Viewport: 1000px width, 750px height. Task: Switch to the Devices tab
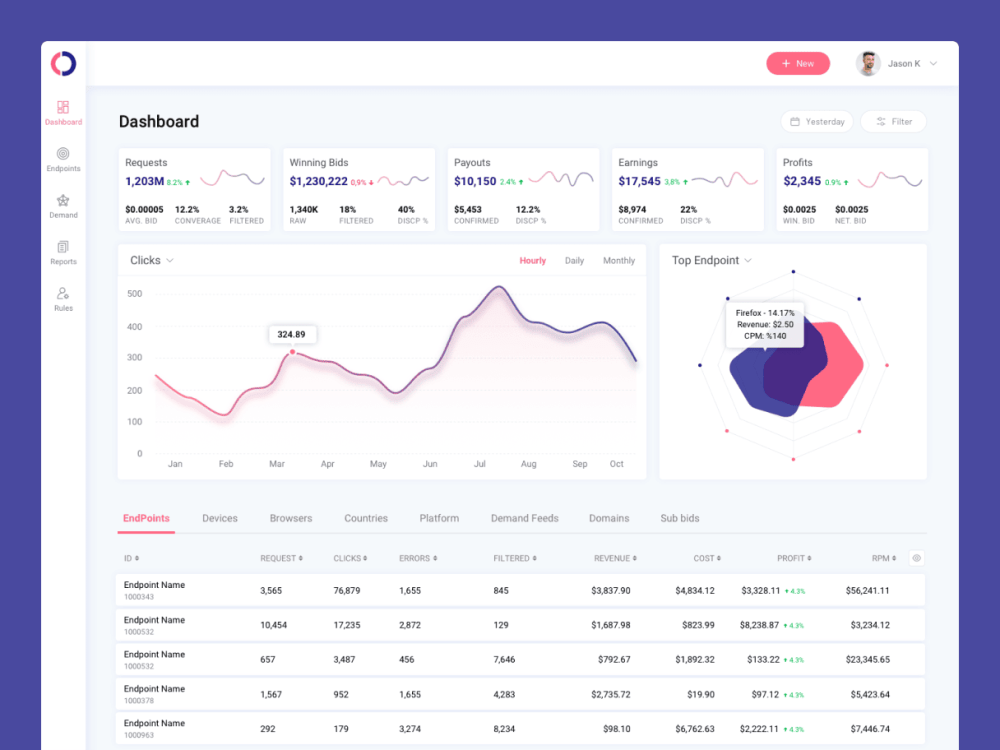(220, 518)
